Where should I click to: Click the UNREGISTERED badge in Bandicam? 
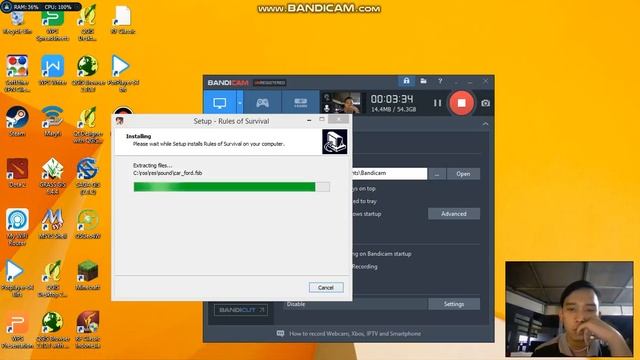(269, 83)
